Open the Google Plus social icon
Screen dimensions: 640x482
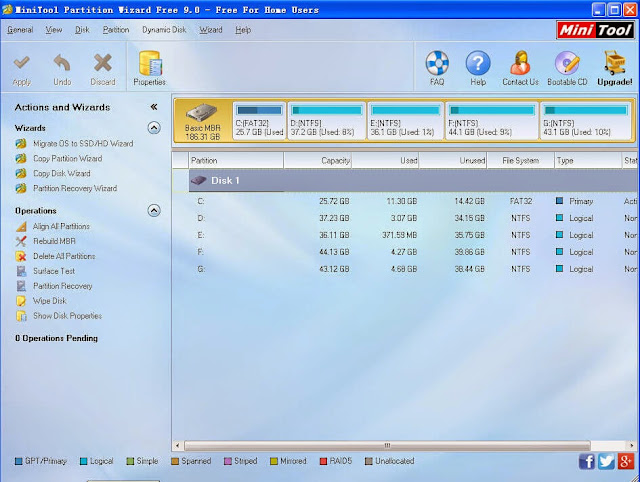(x=626, y=462)
